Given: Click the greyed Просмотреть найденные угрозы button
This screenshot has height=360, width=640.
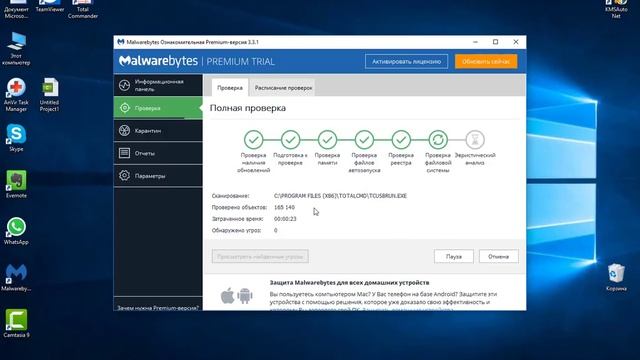Looking at the screenshot, I should click(260, 256).
